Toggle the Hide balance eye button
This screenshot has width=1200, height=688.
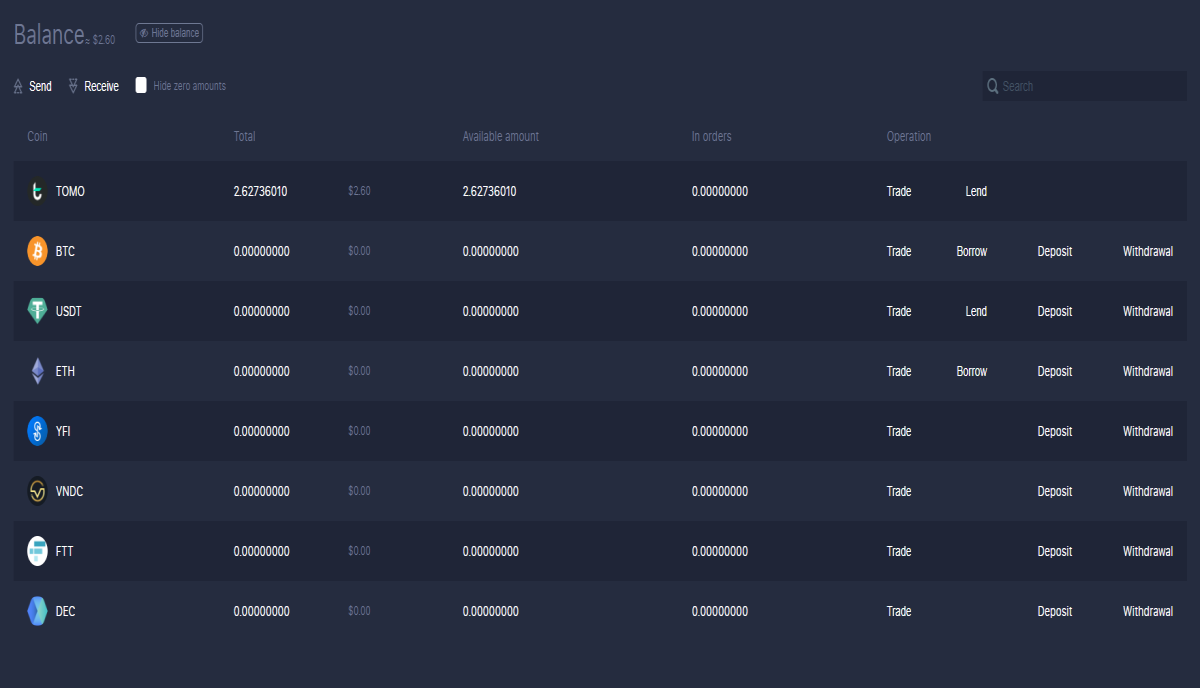[x=169, y=33]
